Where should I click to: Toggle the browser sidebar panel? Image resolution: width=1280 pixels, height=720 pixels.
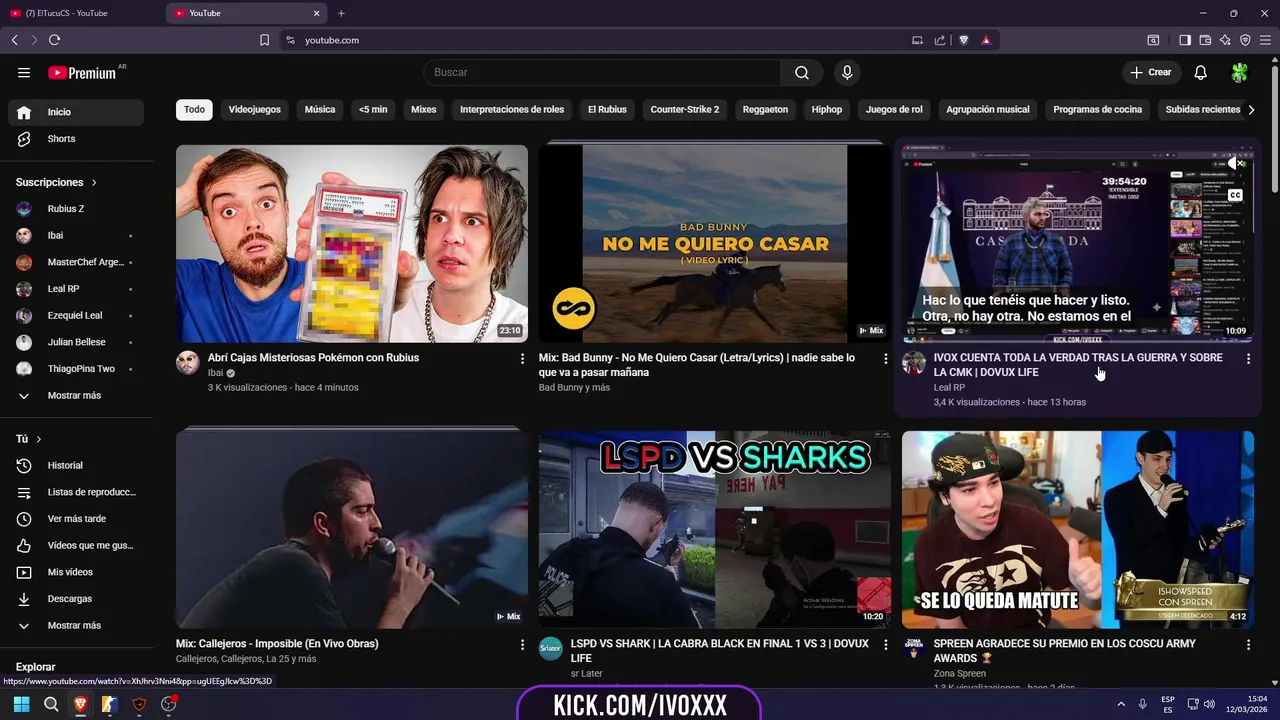pyautogui.click(x=1185, y=40)
